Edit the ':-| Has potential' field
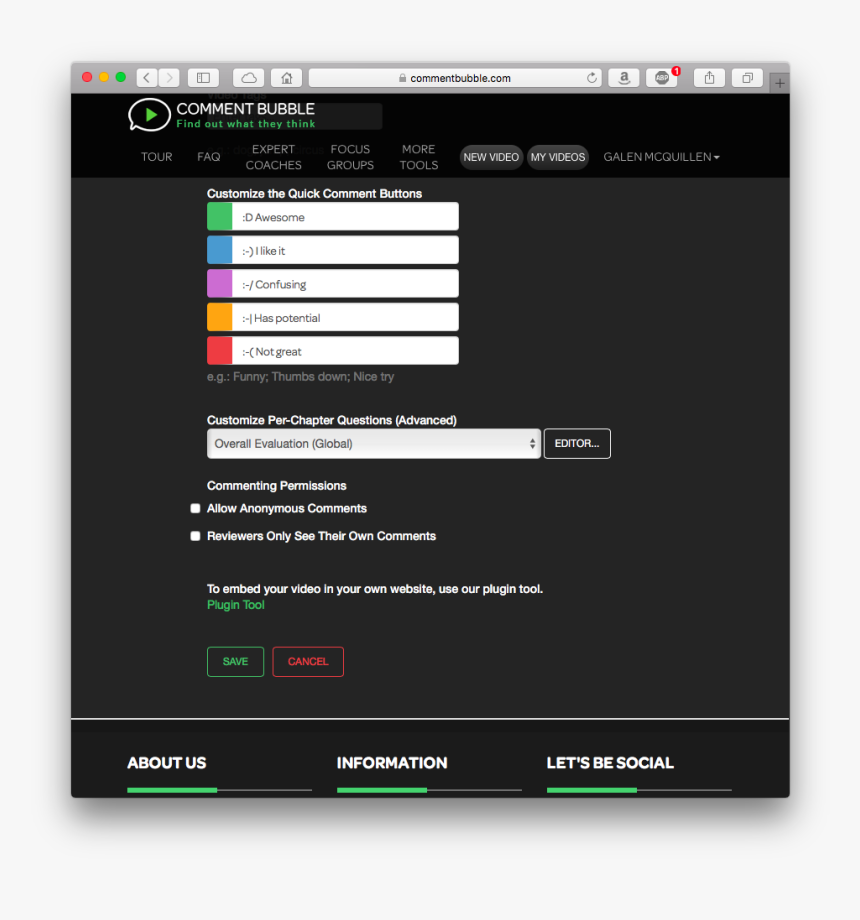 click(x=346, y=317)
